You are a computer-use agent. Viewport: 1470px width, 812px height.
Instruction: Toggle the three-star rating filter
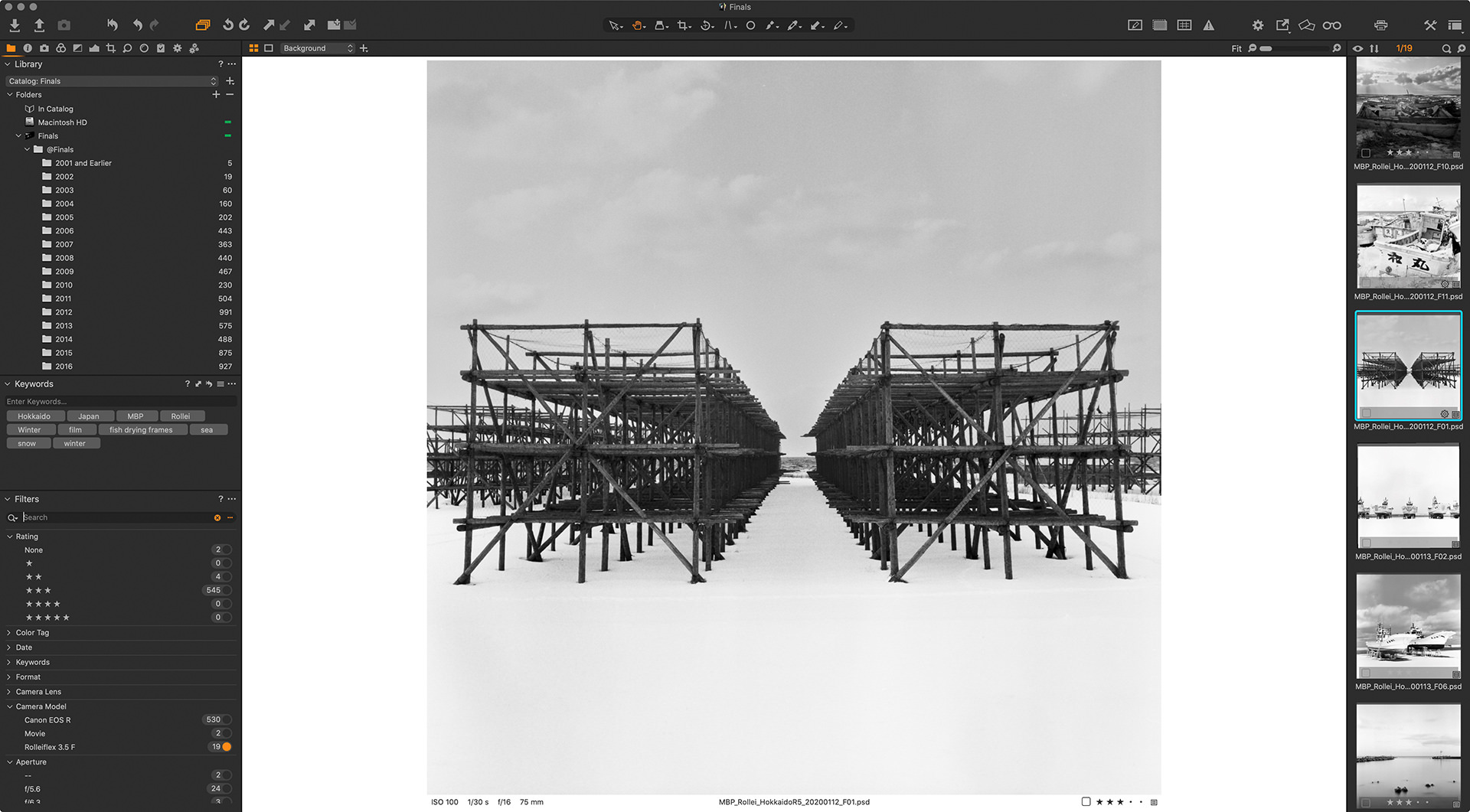point(38,591)
